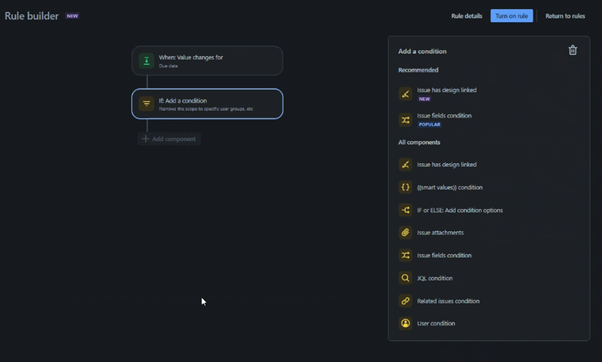This screenshot has height=362, width=602.
Task: Click the User condition avatar icon
Action: click(405, 323)
